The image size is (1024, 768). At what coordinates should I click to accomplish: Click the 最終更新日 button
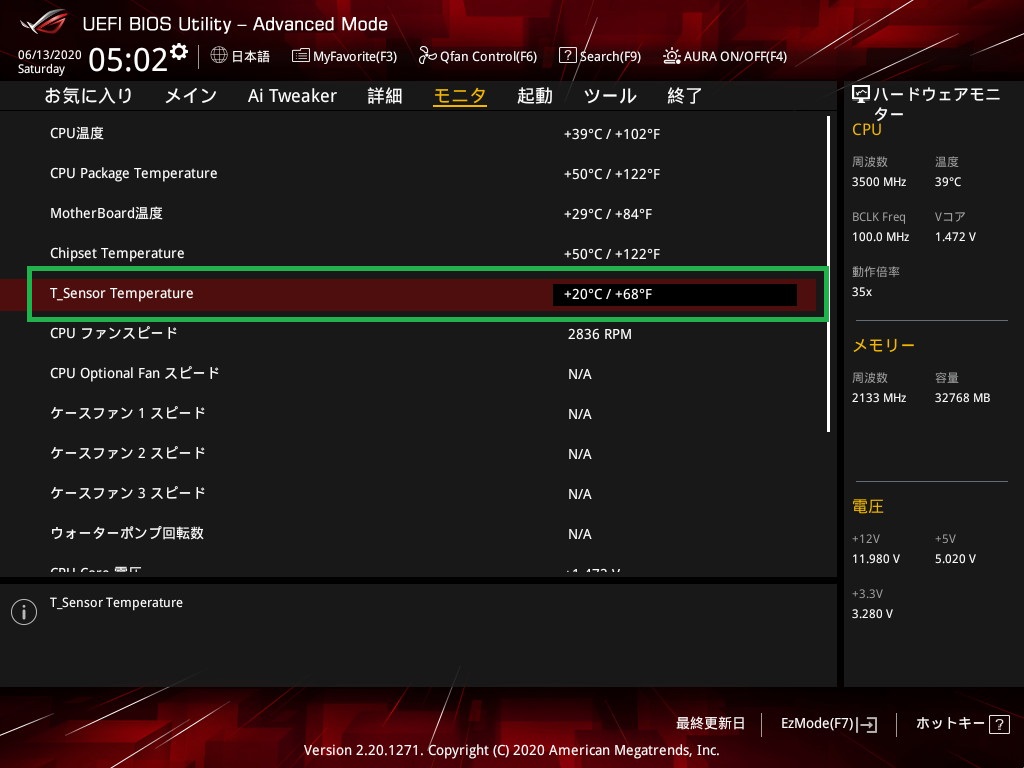pyautogui.click(x=710, y=723)
